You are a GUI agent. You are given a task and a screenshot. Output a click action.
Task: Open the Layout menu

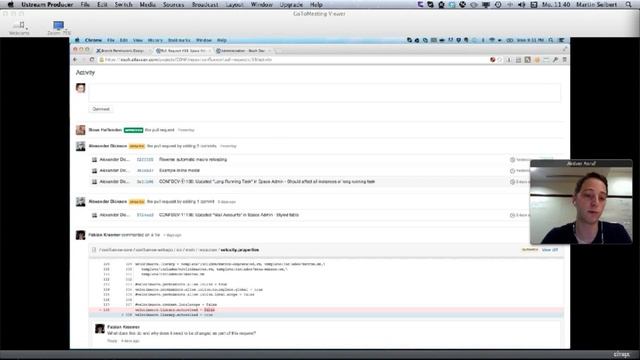tap(234, 4)
